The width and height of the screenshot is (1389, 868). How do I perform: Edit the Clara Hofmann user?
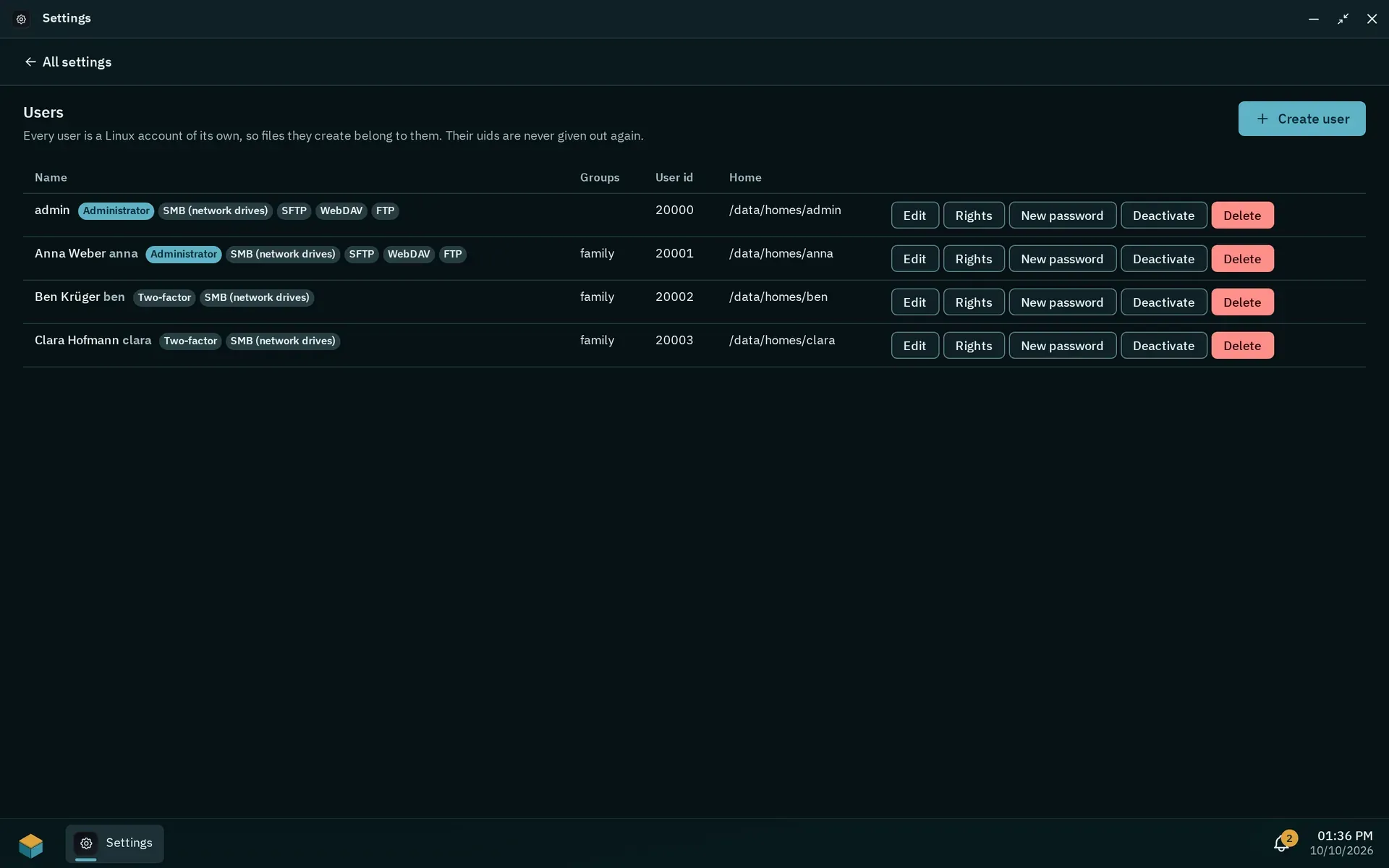tap(914, 346)
